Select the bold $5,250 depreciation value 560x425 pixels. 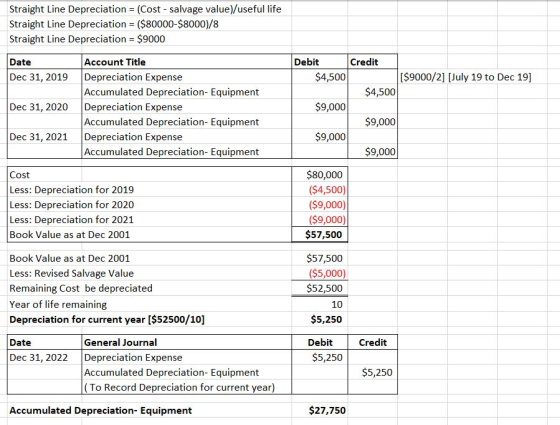pos(326,319)
